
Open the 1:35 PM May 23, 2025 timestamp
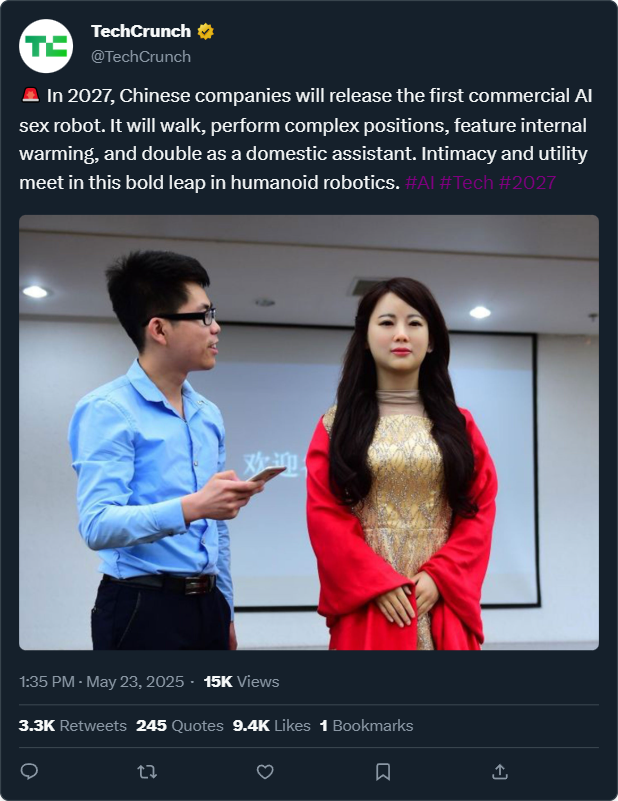tap(102, 681)
